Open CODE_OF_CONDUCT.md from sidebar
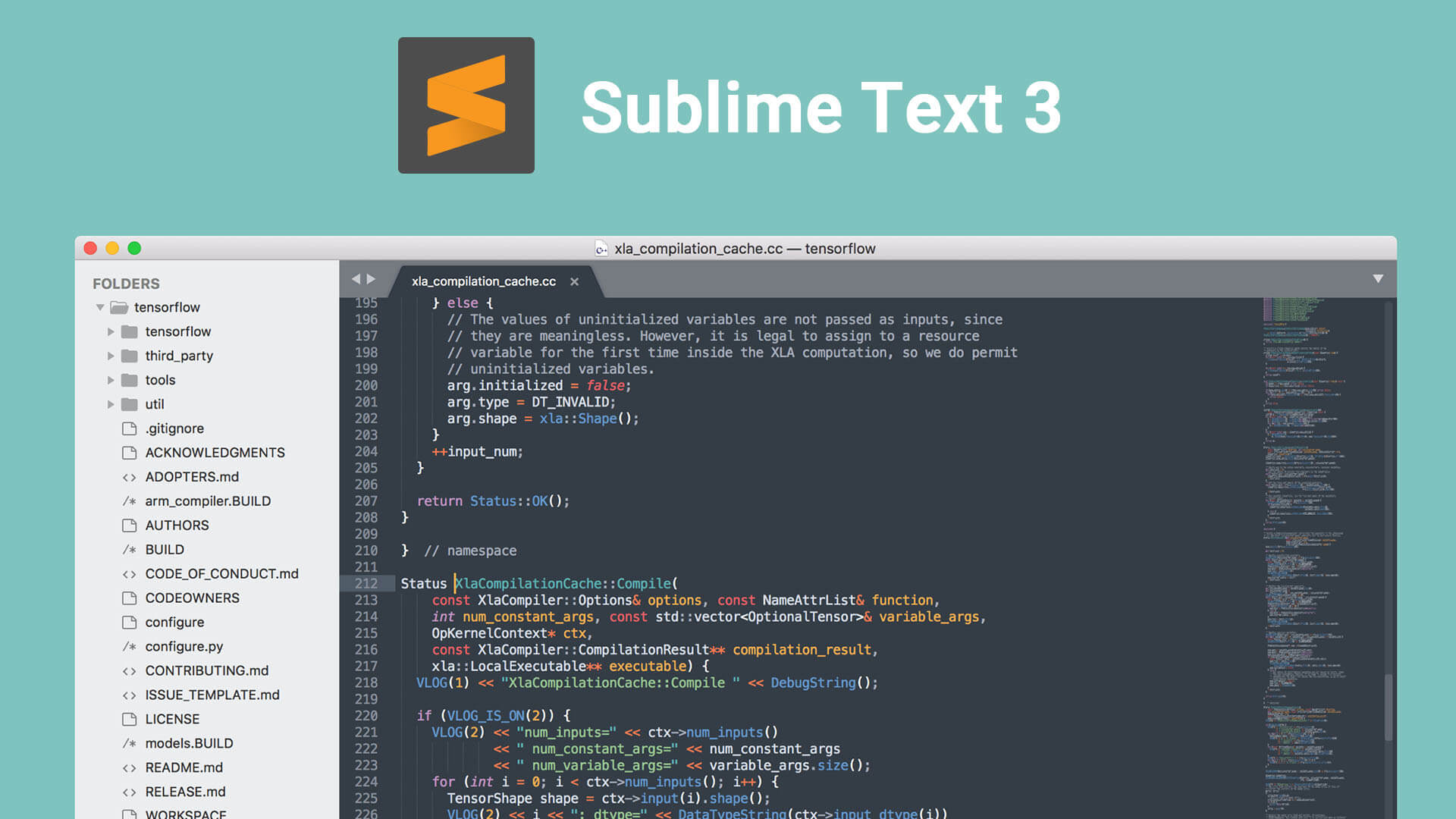Viewport: 1456px width, 819px height. [221, 574]
